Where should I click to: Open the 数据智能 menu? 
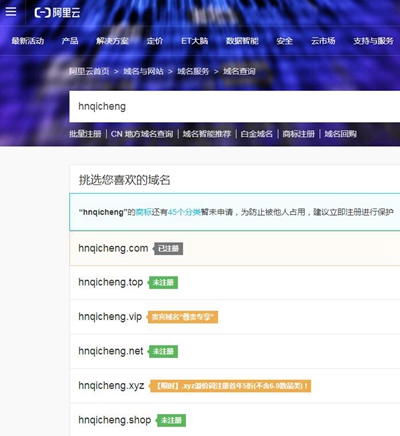click(242, 41)
